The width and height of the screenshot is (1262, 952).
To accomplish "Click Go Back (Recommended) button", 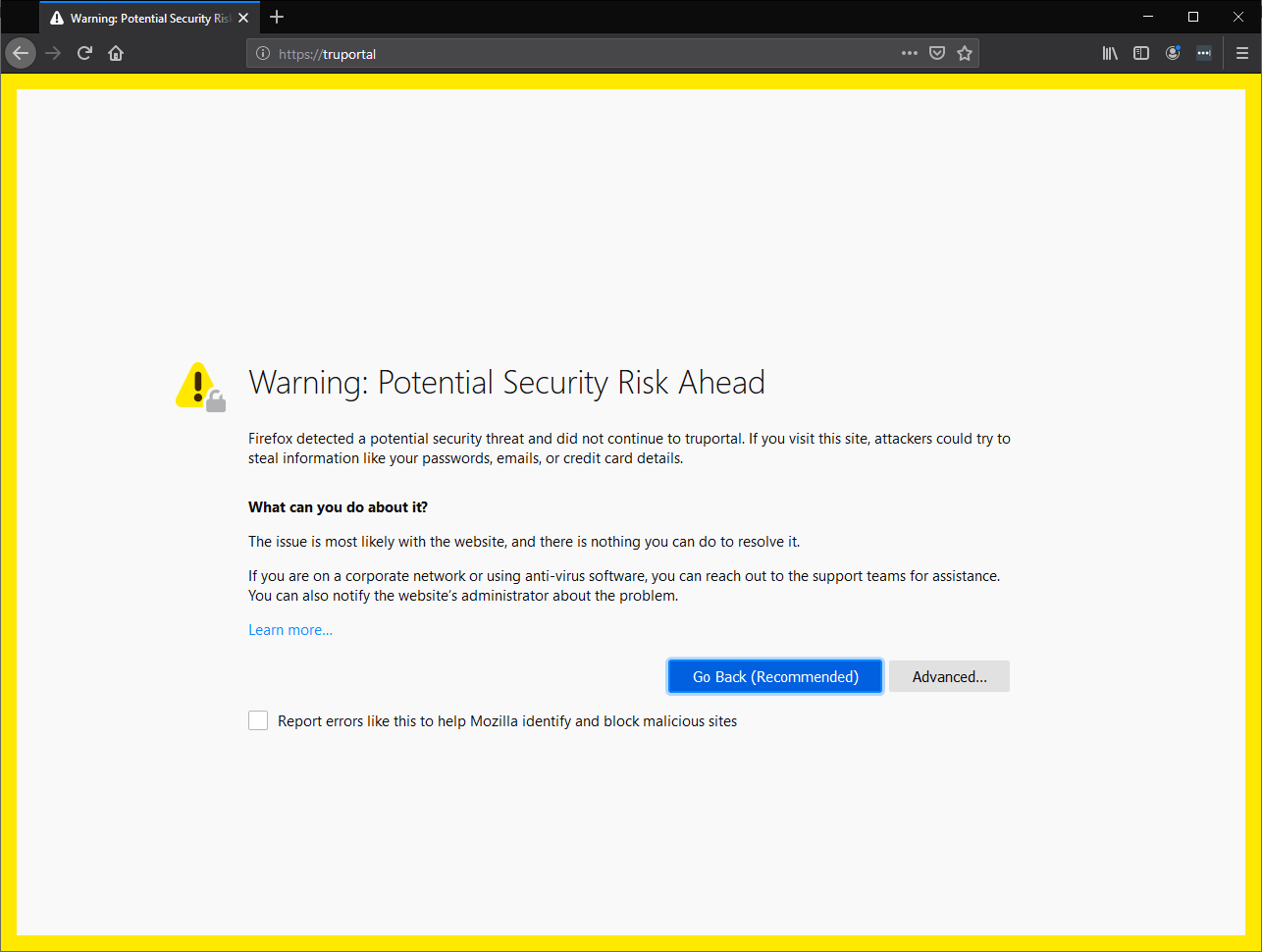I will (775, 677).
